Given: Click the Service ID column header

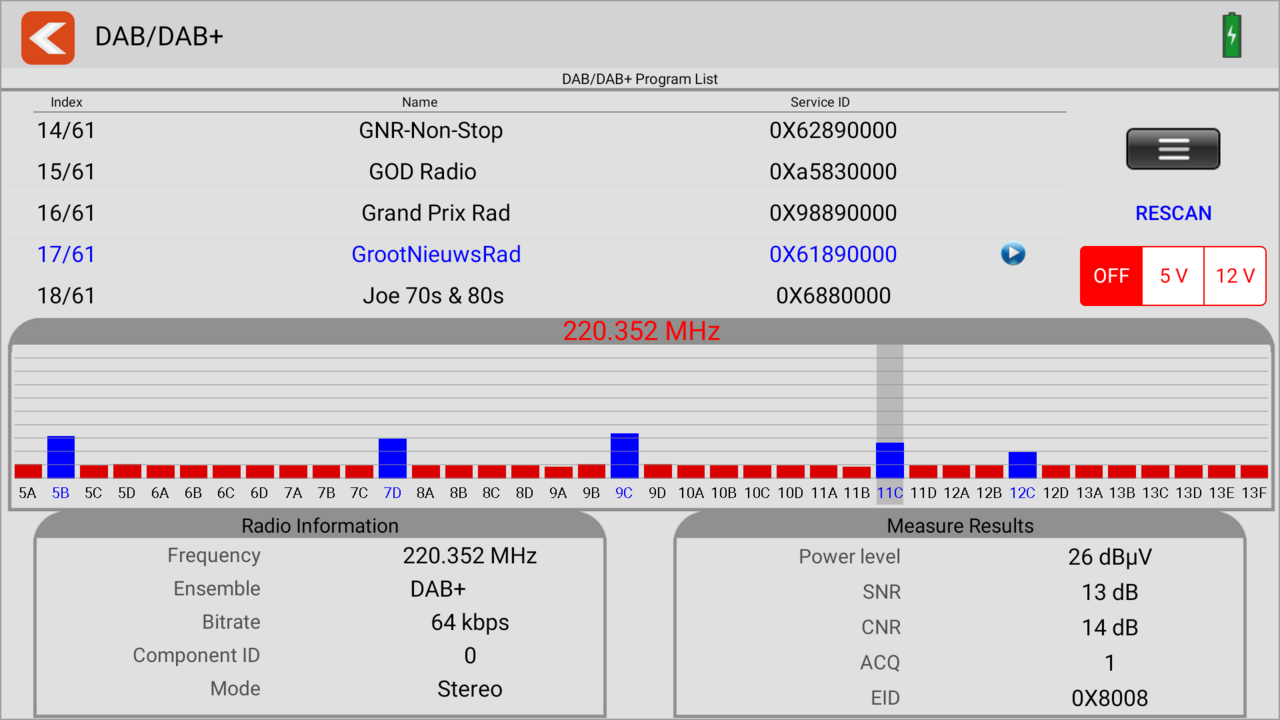Looking at the screenshot, I should tap(820, 102).
